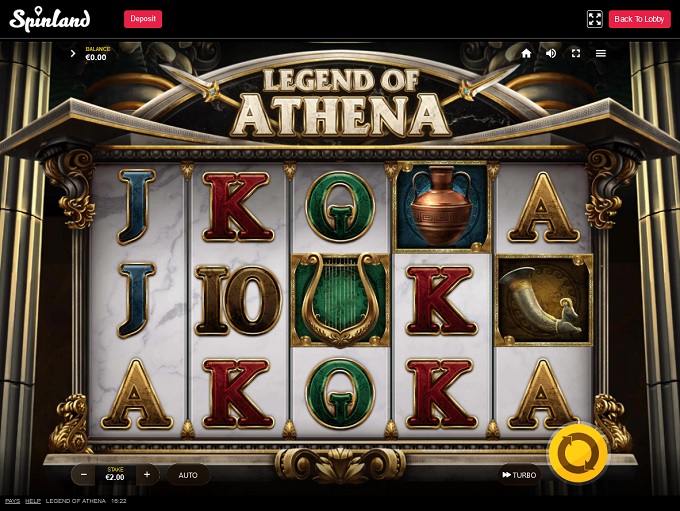
Task: Click the Deposit button
Action: click(143, 19)
